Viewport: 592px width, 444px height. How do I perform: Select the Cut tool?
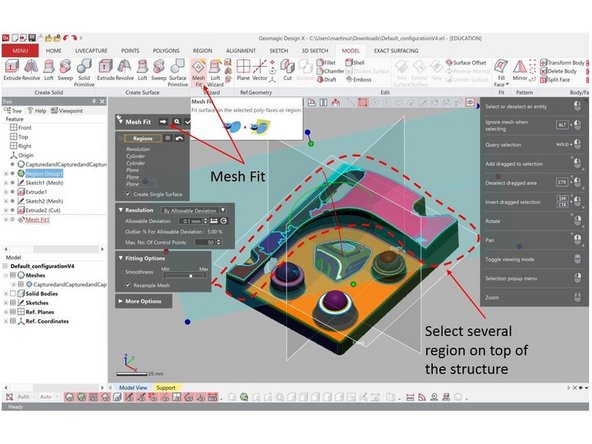[x=287, y=70]
